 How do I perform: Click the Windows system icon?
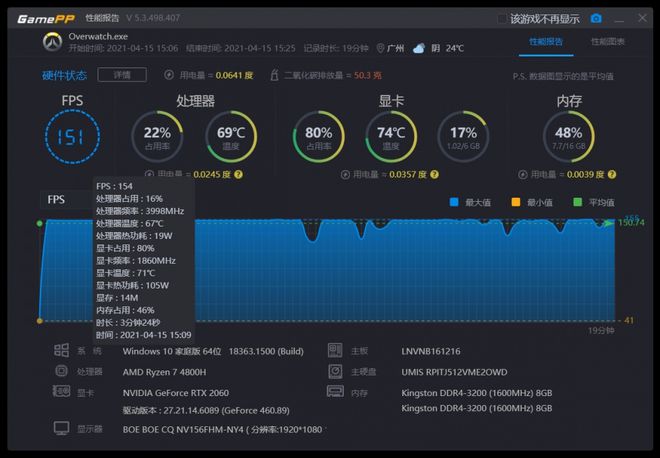click(x=61, y=350)
